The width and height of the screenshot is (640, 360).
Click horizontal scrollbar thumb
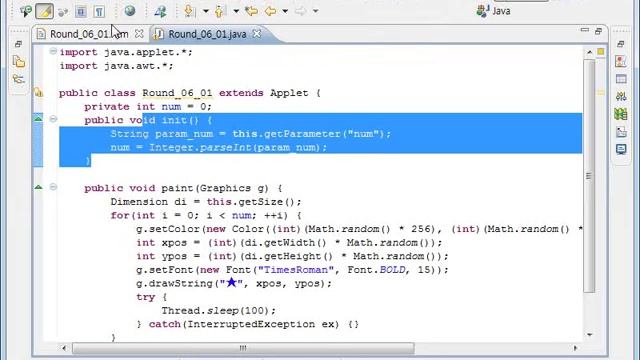pos(243,348)
